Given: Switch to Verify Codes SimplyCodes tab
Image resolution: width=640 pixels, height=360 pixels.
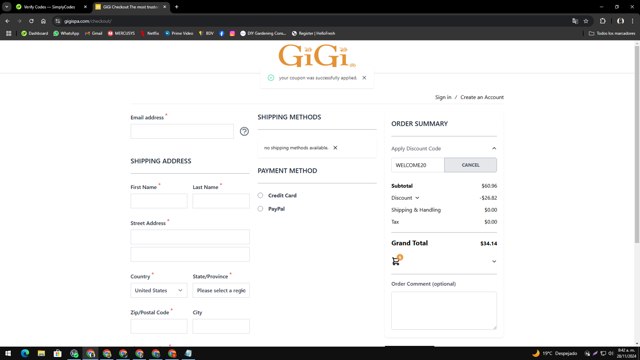Looking at the screenshot, I should click(49, 7).
